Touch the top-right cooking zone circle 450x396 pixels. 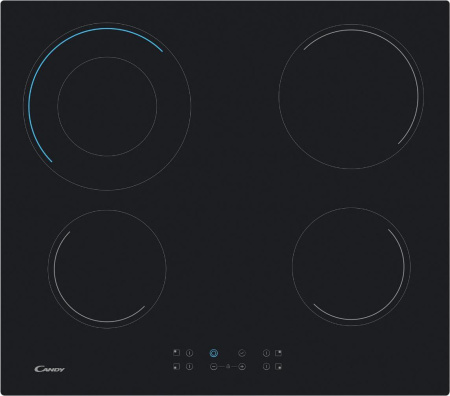pyautogui.click(x=351, y=96)
